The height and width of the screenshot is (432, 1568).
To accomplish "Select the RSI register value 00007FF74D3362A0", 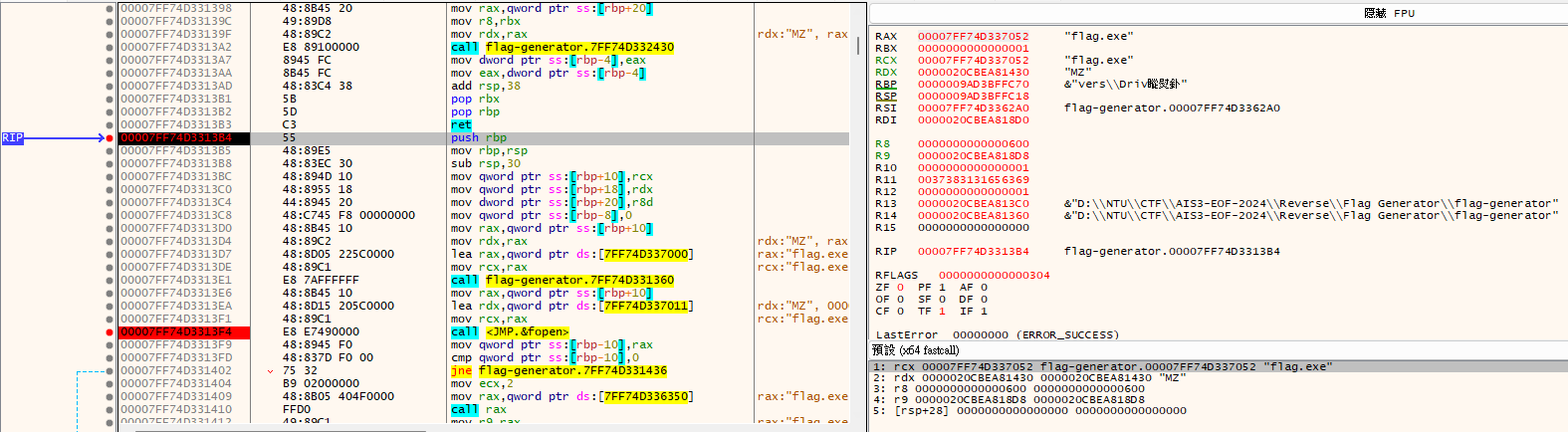I will 974,108.
